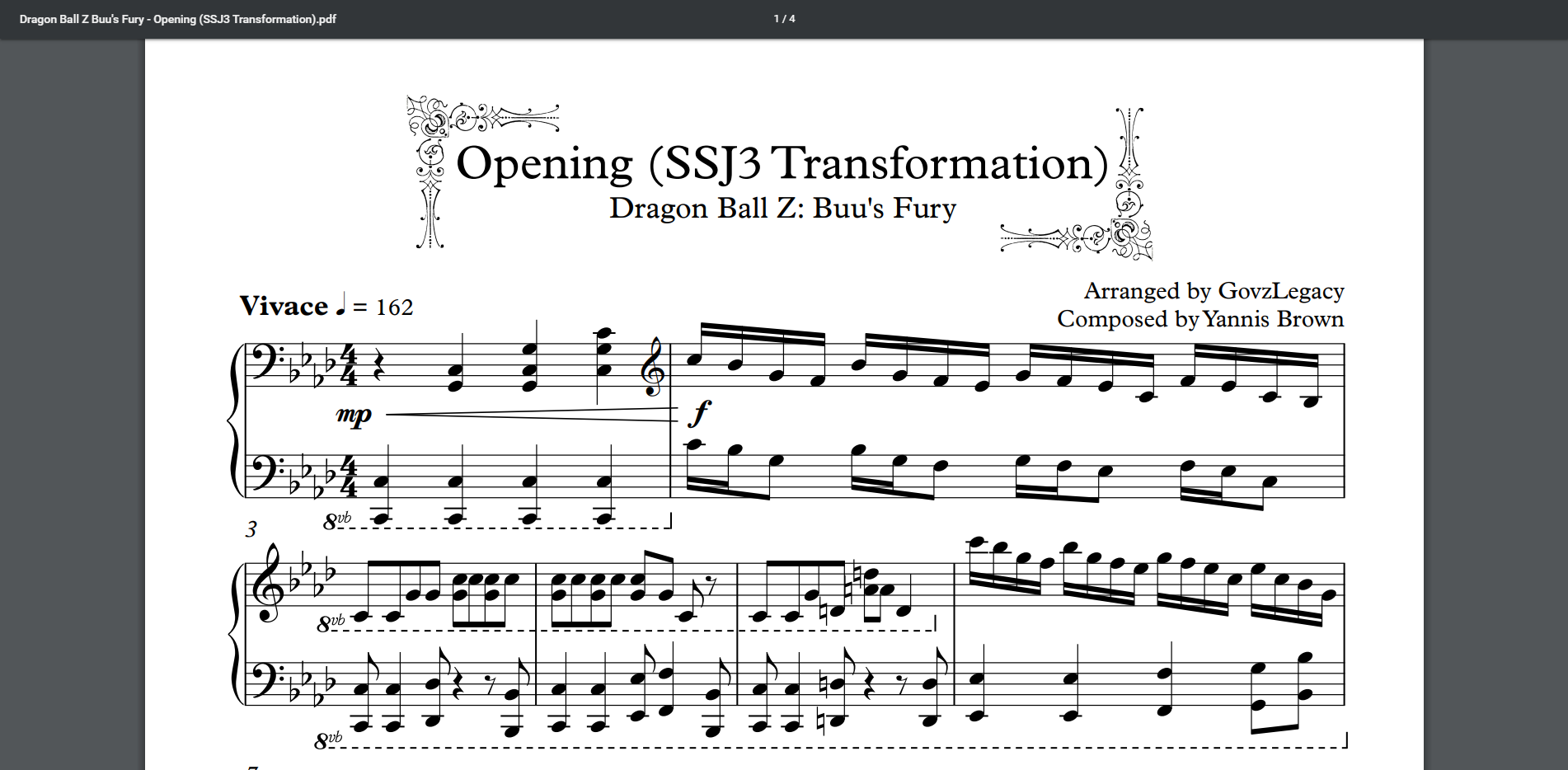Click the Arranged by GovzLegacy credit
Viewport: 1568px width, 770px height.
point(1213,291)
